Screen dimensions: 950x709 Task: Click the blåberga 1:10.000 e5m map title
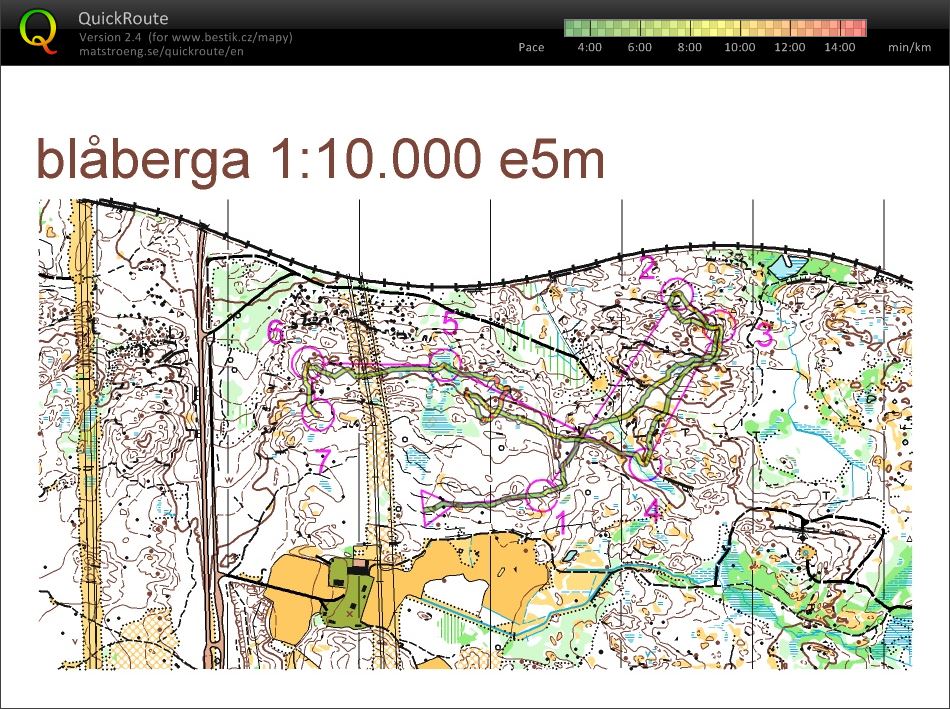click(x=321, y=160)
